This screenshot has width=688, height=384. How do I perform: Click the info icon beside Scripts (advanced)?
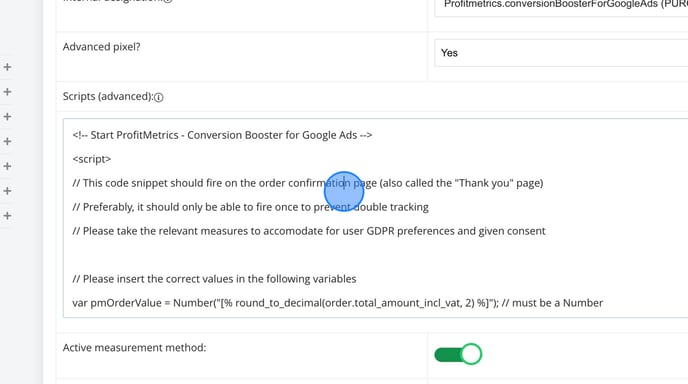point(159,97)
